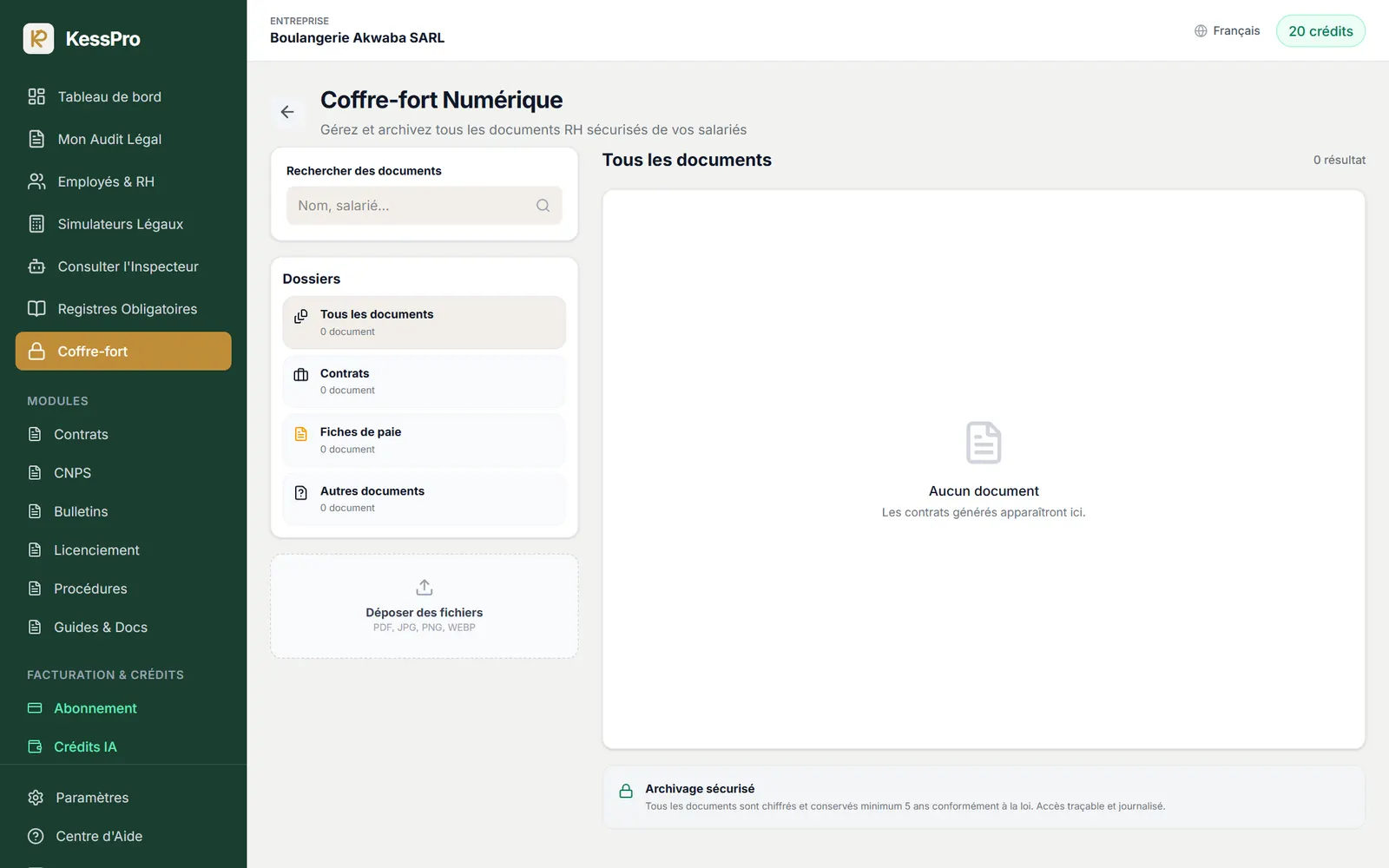1389x868 pixels.
Task: Switch language via Français selector
Action: (1228, 31)
